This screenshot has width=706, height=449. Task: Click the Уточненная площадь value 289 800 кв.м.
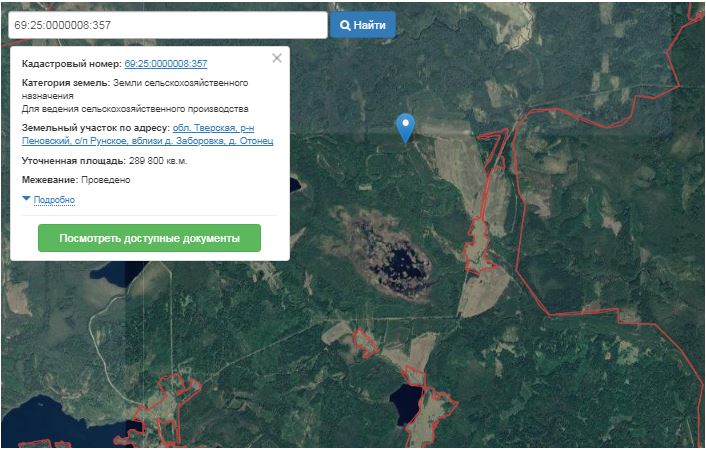pyautogui.click(x=158, y=161)
